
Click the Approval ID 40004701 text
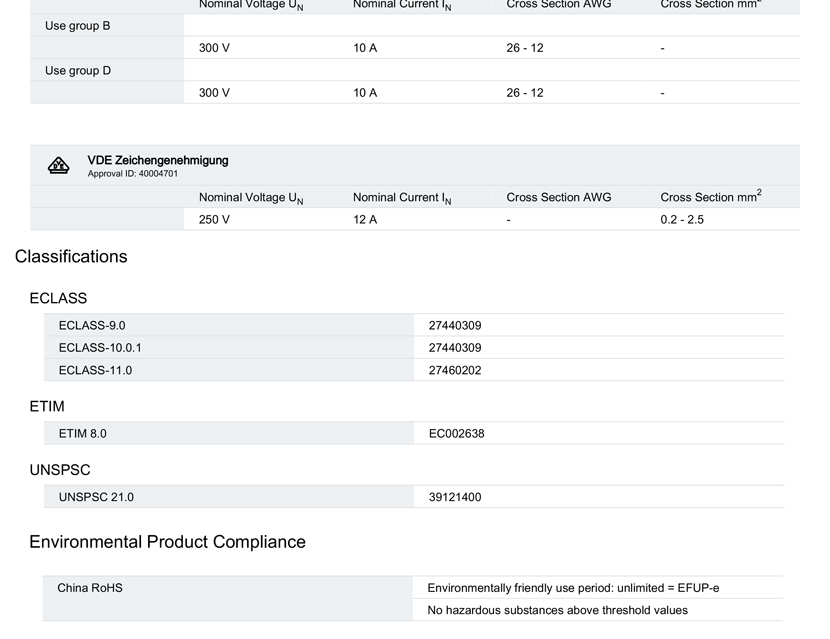[132, 174]
